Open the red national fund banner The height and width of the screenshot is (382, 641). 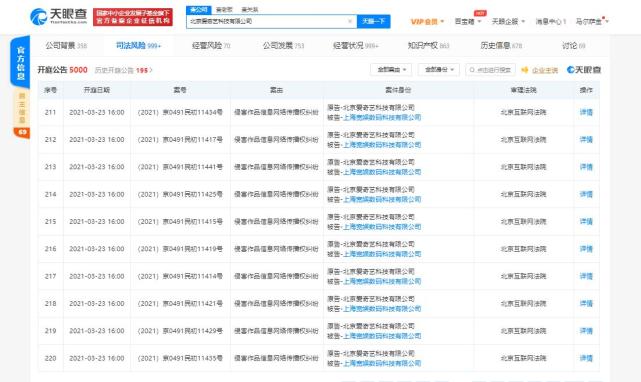click(133, 17)
